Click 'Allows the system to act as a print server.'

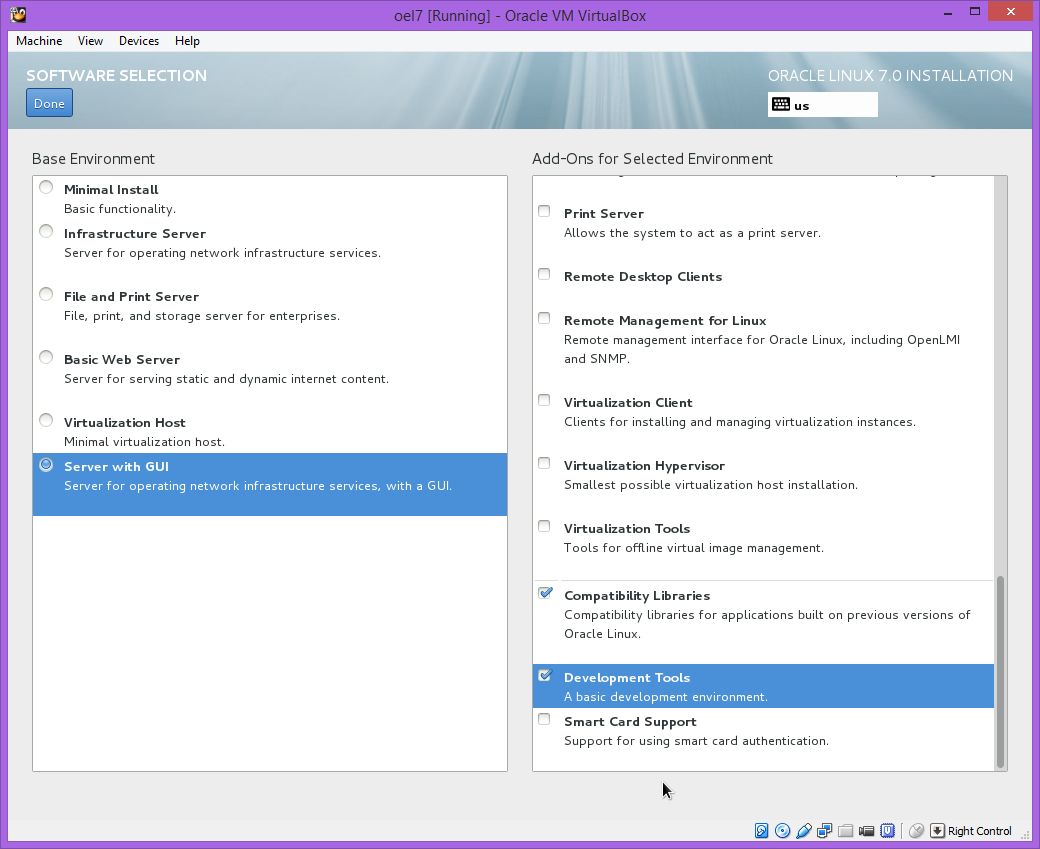[692, 233]
